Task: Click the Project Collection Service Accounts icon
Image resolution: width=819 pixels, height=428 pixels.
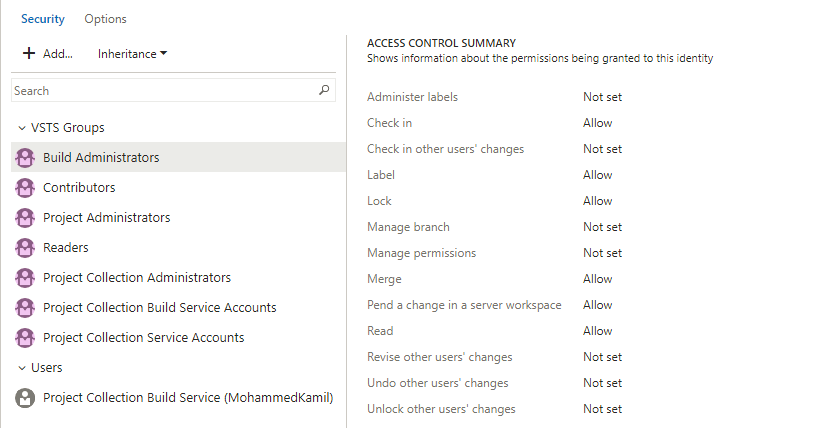Action: point(25,338)
